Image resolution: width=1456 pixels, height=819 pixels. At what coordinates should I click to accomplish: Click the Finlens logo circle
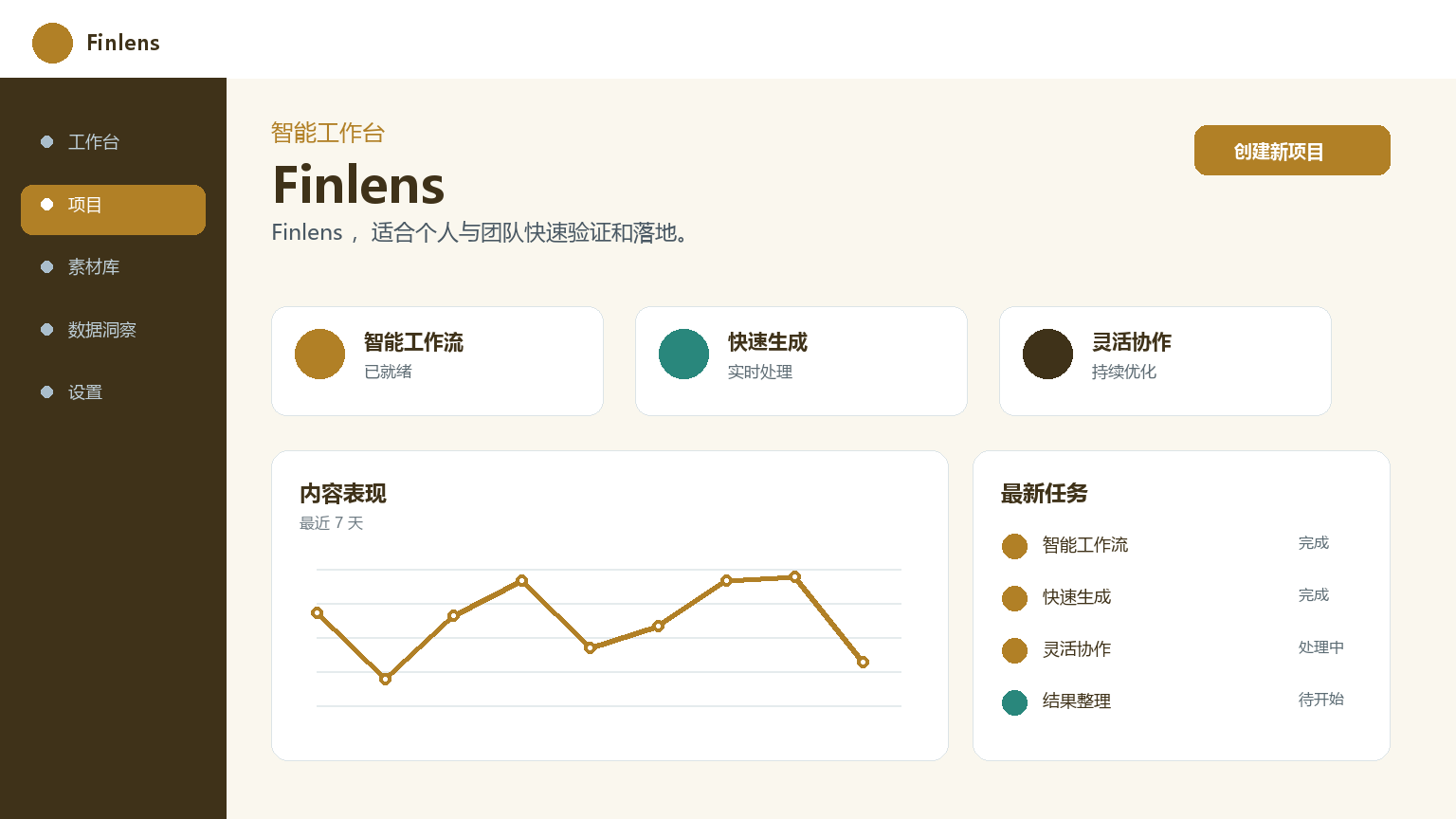[x=52, y=43]
